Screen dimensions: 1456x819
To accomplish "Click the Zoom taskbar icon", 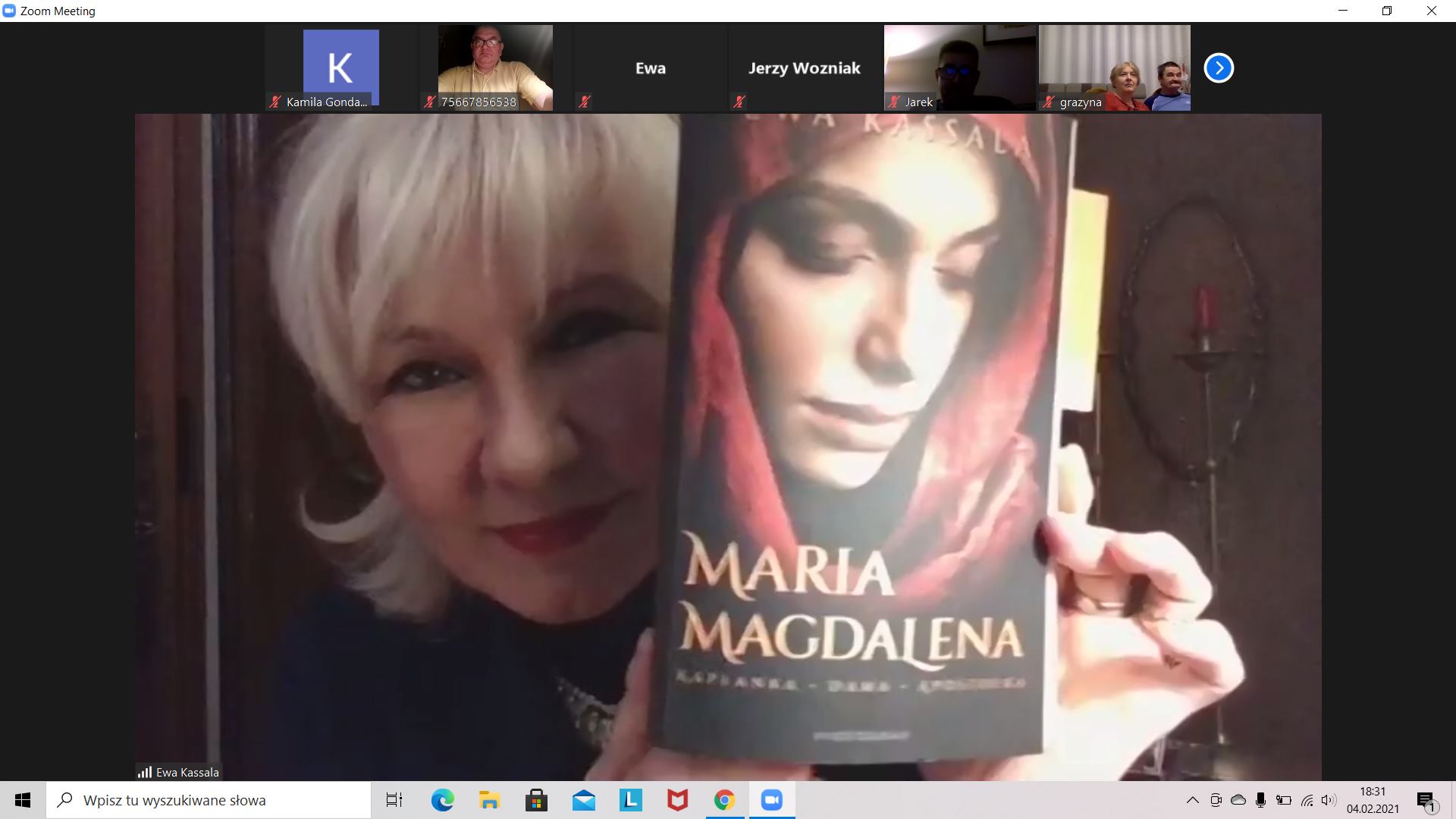I will point(771,800).
